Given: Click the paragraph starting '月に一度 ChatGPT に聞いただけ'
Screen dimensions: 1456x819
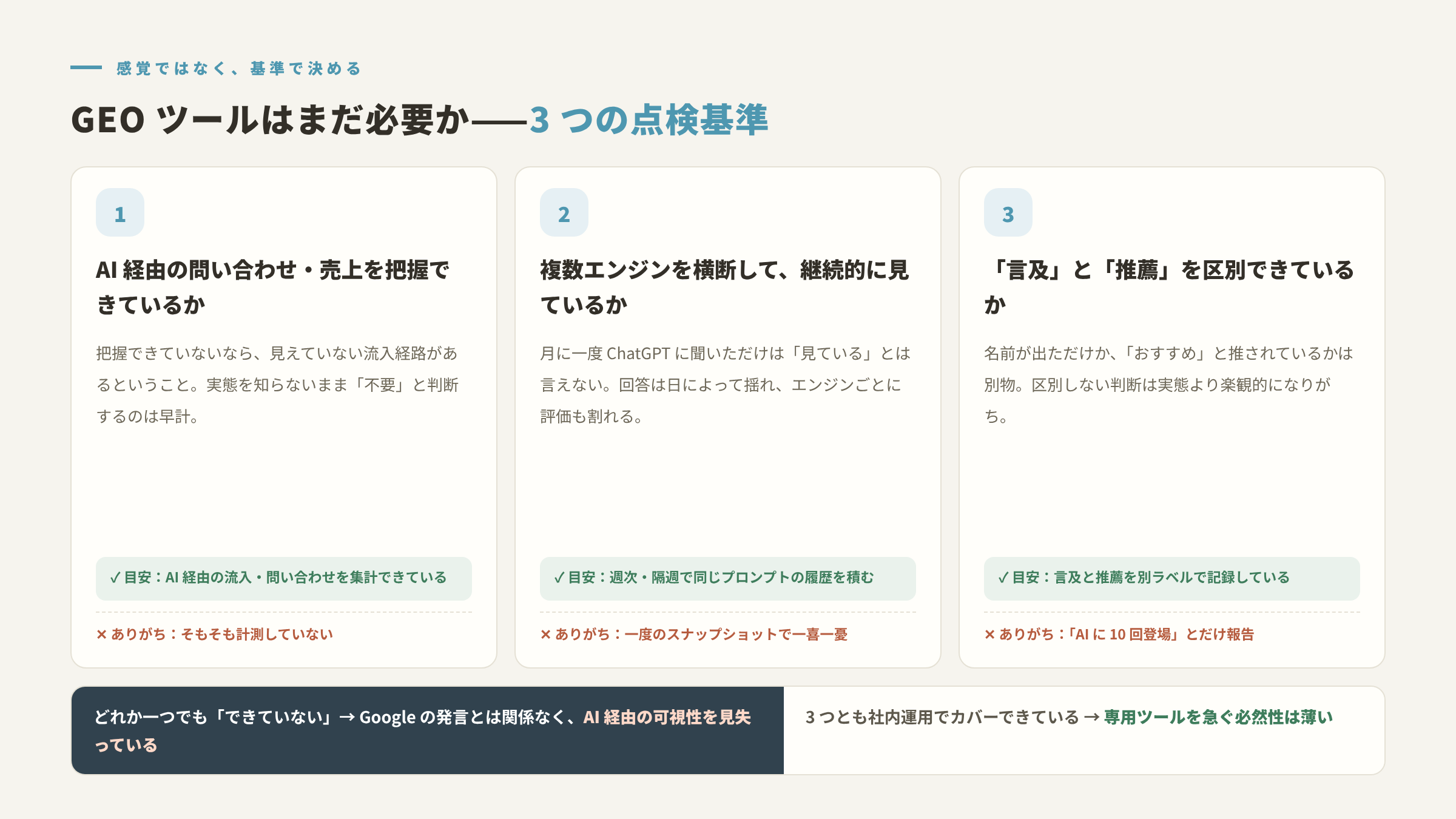Looking at the screenshot, I should [726, 385].
